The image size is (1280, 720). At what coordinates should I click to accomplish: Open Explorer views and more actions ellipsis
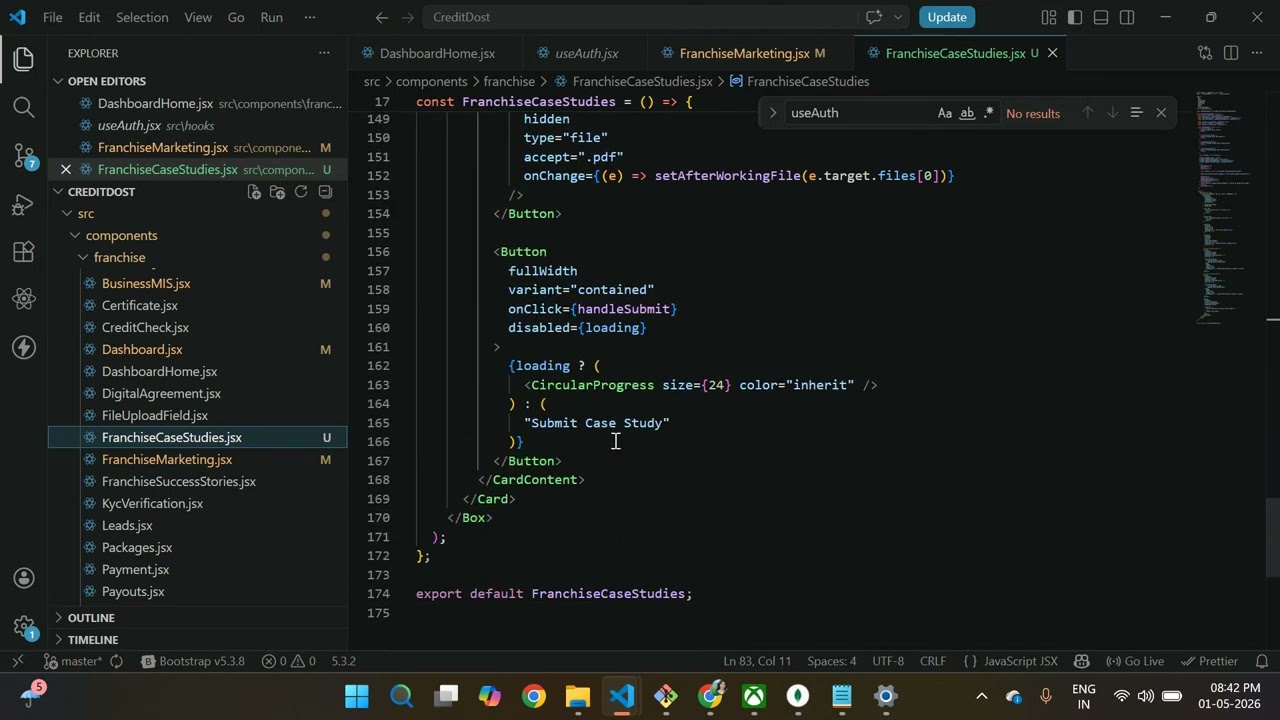324,53
